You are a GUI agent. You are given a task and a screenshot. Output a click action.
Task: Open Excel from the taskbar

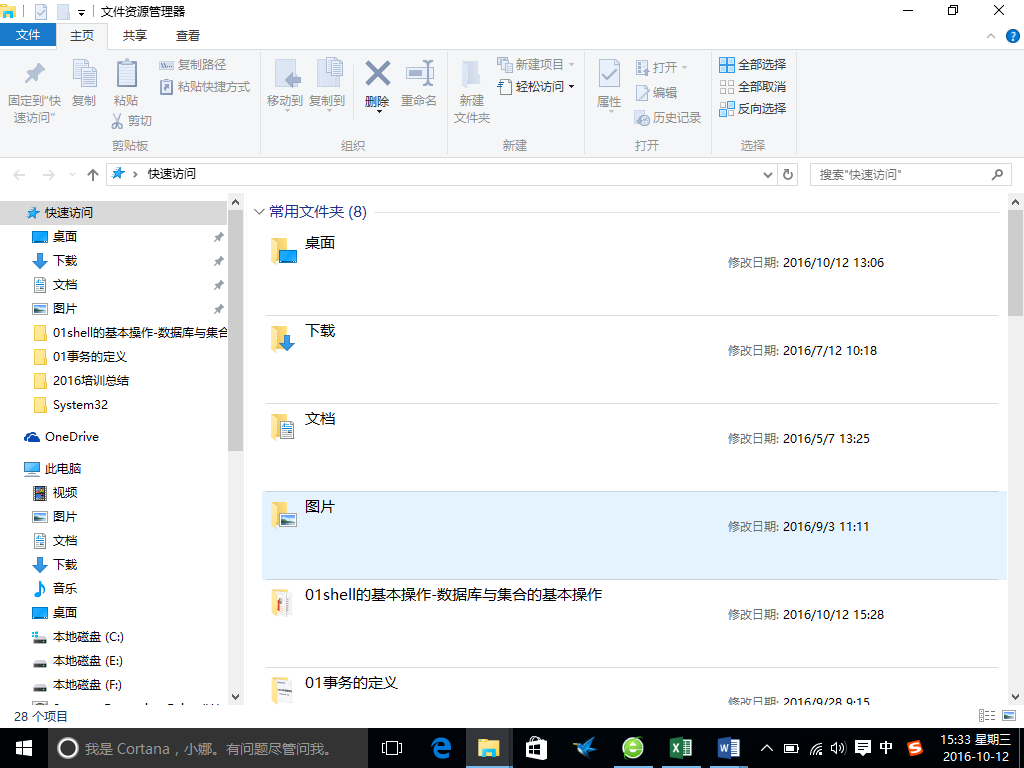tap(680, 748)
